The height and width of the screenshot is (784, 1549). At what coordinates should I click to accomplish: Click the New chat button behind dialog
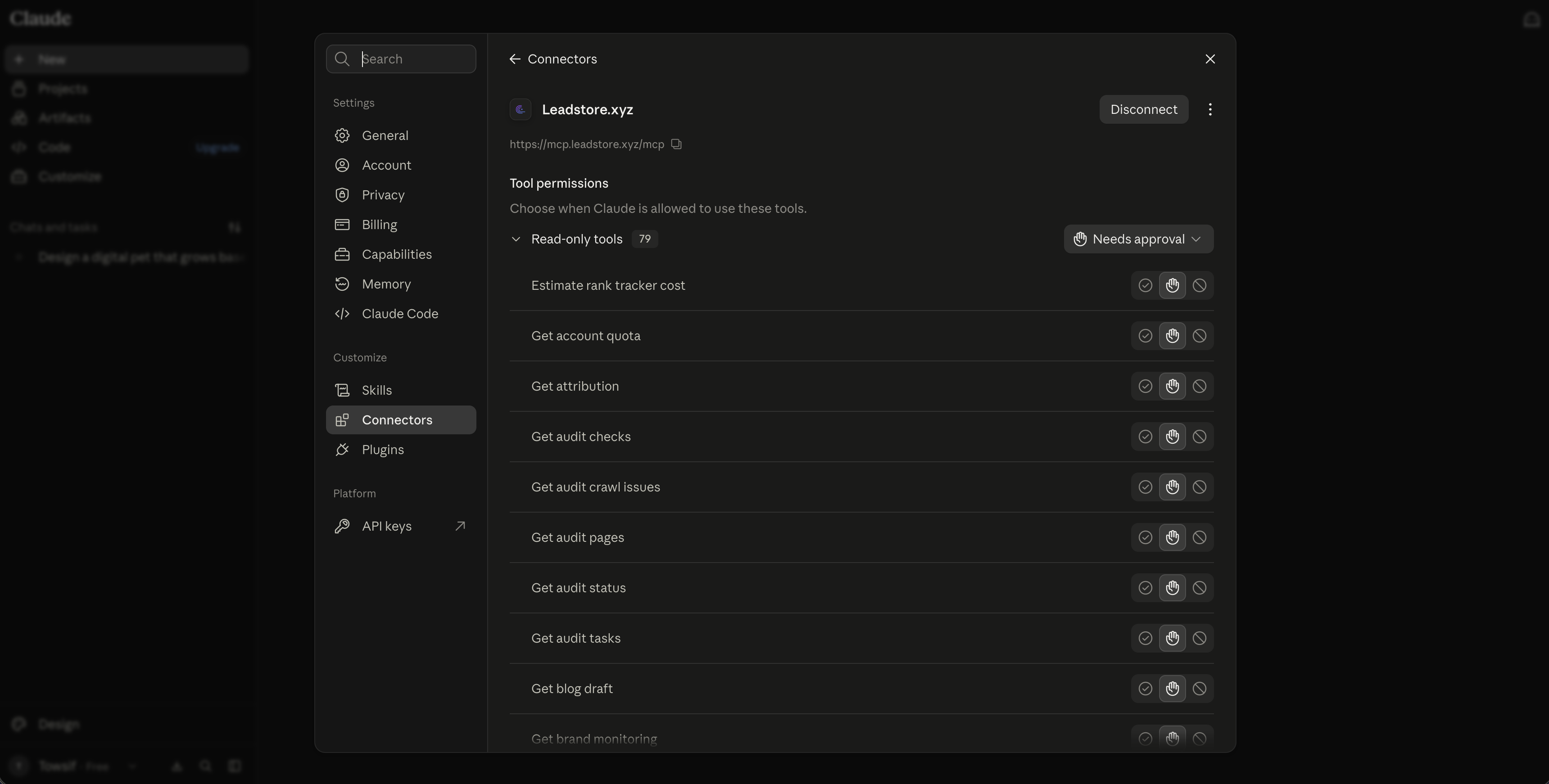click(x=126, y=59)
